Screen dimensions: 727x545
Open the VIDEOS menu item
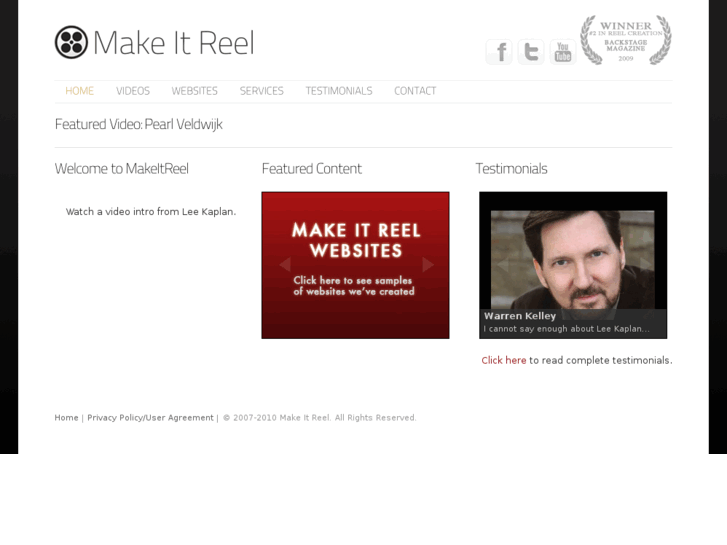(133, 91)
